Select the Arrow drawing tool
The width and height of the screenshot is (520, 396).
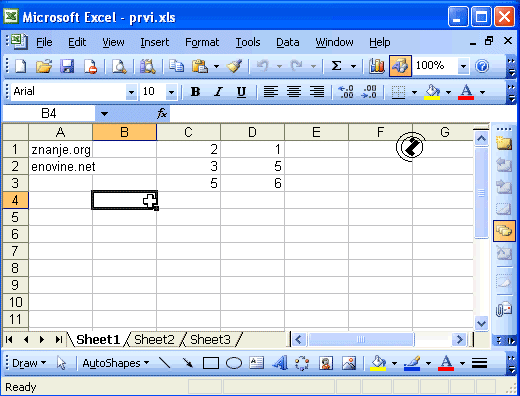coord(188,363)
